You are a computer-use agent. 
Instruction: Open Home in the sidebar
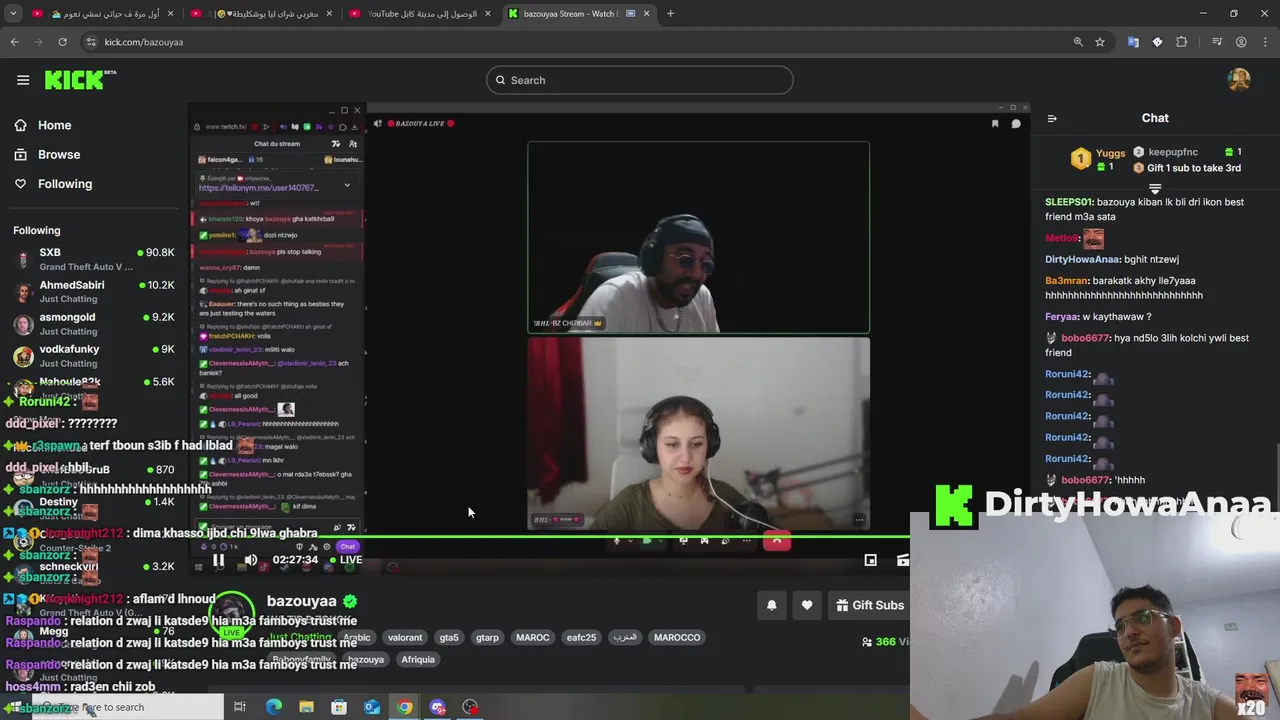pyautogui.click(x=55, y=125)
